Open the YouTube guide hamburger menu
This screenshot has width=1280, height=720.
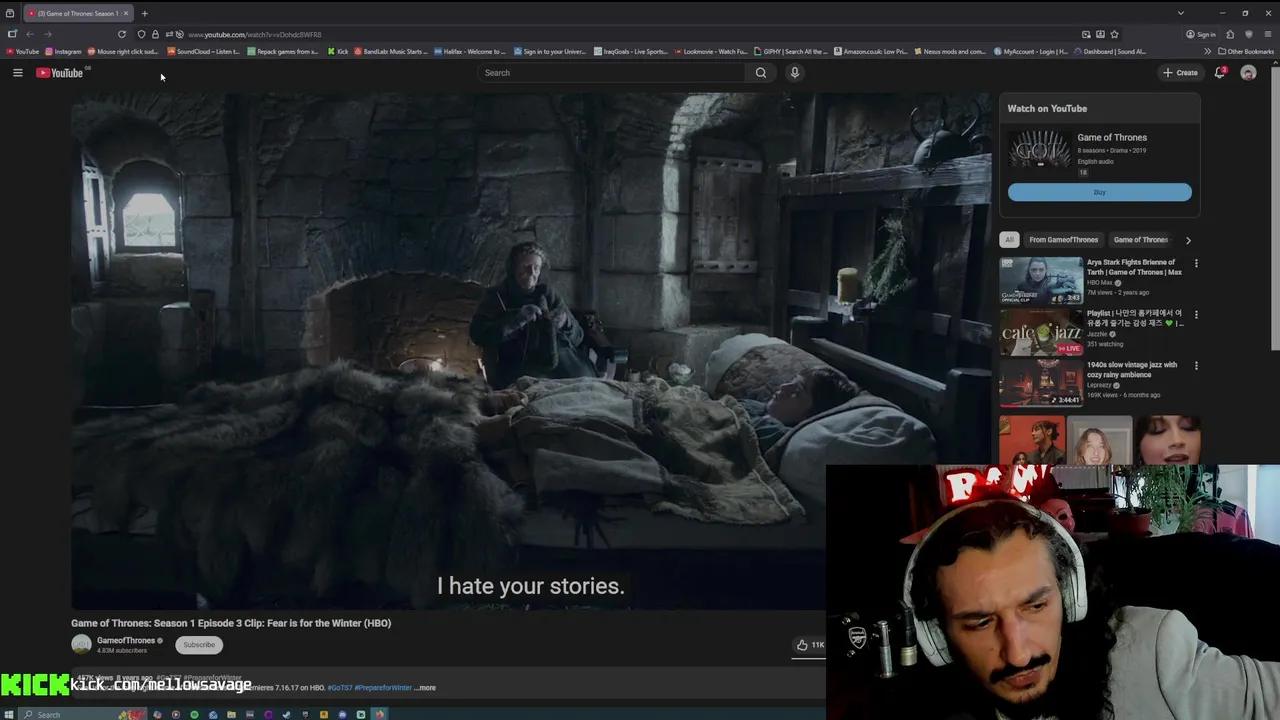coord(17,72)
